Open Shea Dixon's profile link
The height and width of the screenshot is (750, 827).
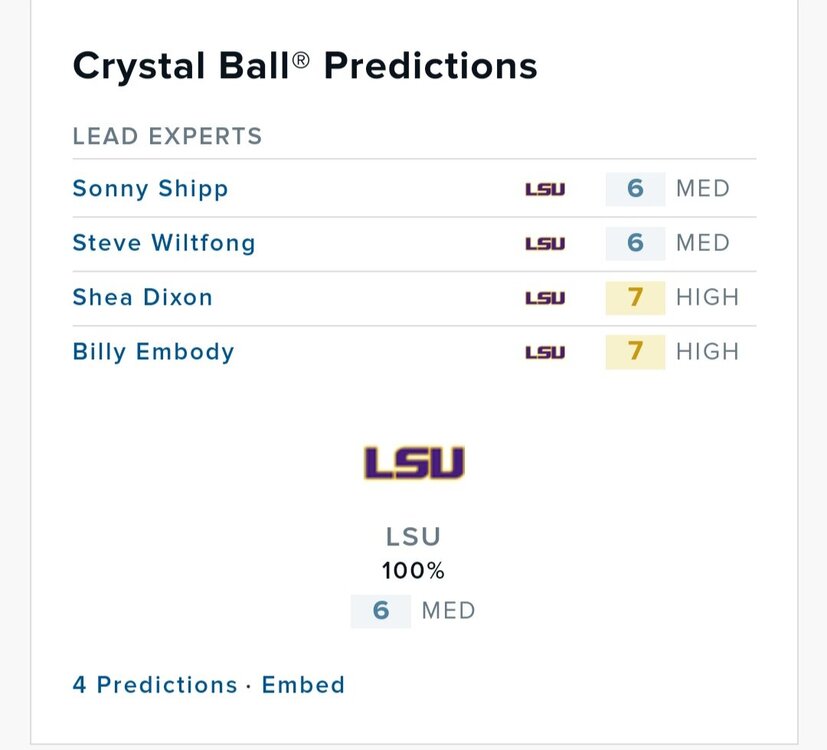point(142,297)
